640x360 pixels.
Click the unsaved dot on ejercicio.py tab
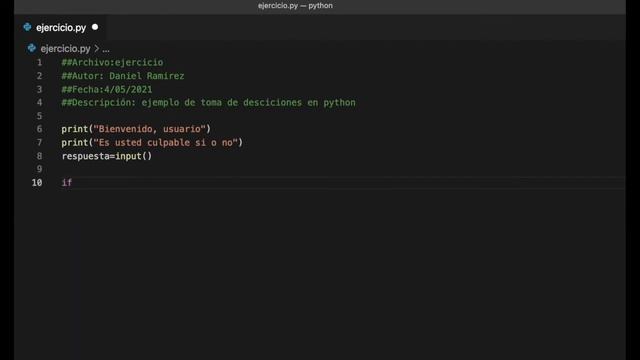pos(95,27)
